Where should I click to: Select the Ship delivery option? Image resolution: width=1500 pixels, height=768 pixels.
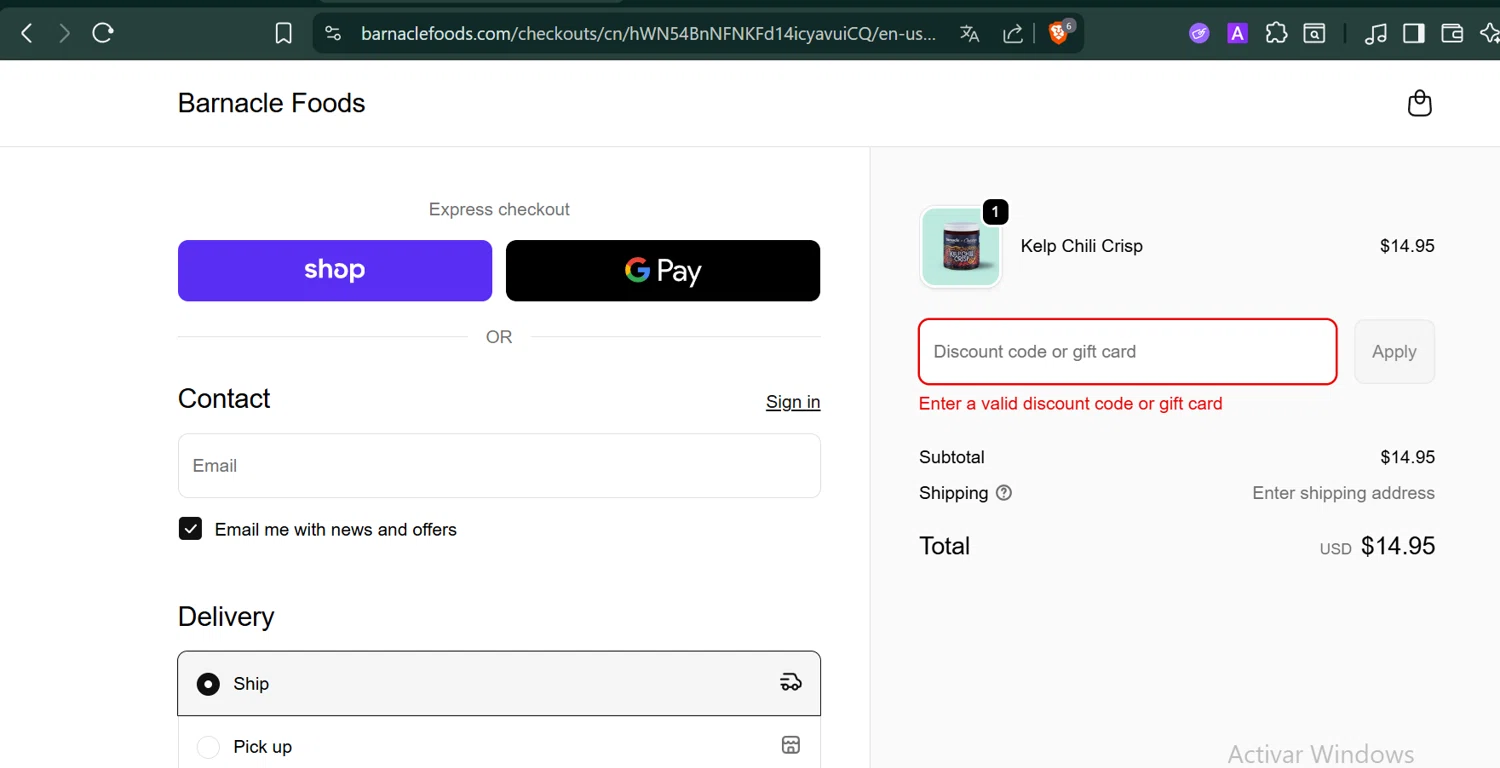(499, 684)
